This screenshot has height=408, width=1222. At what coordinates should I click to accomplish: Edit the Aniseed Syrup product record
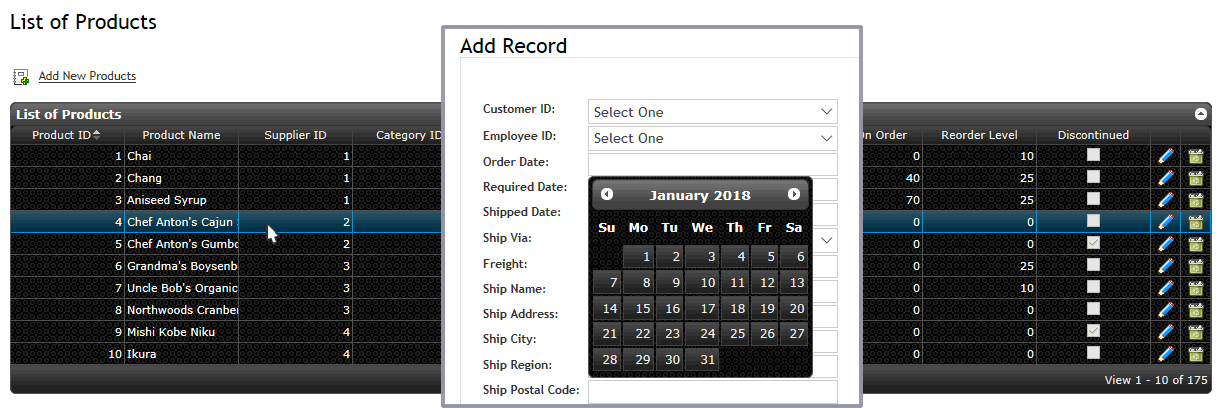1165,200
